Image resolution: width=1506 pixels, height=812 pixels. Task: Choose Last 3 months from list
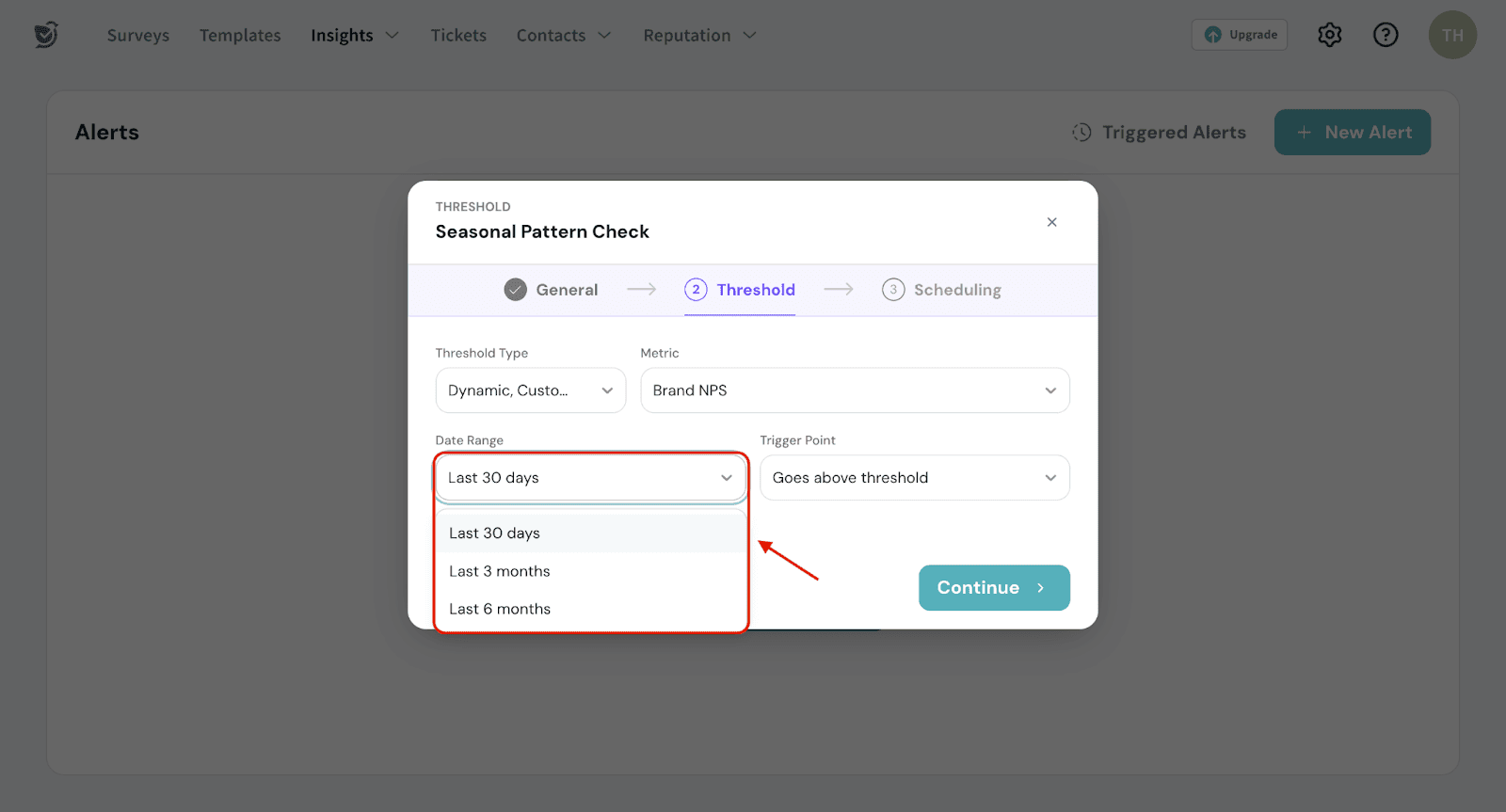500,571
